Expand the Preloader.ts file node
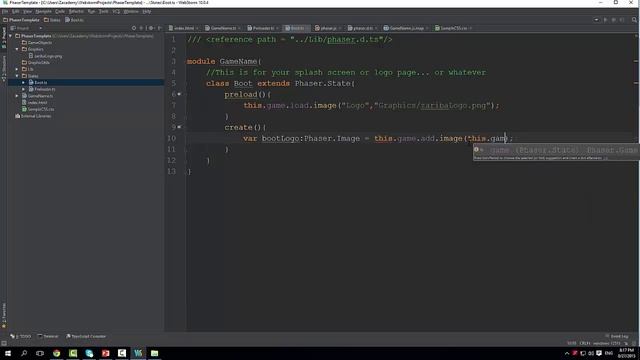The image size is (640, 360). click(x=24, y=89)
